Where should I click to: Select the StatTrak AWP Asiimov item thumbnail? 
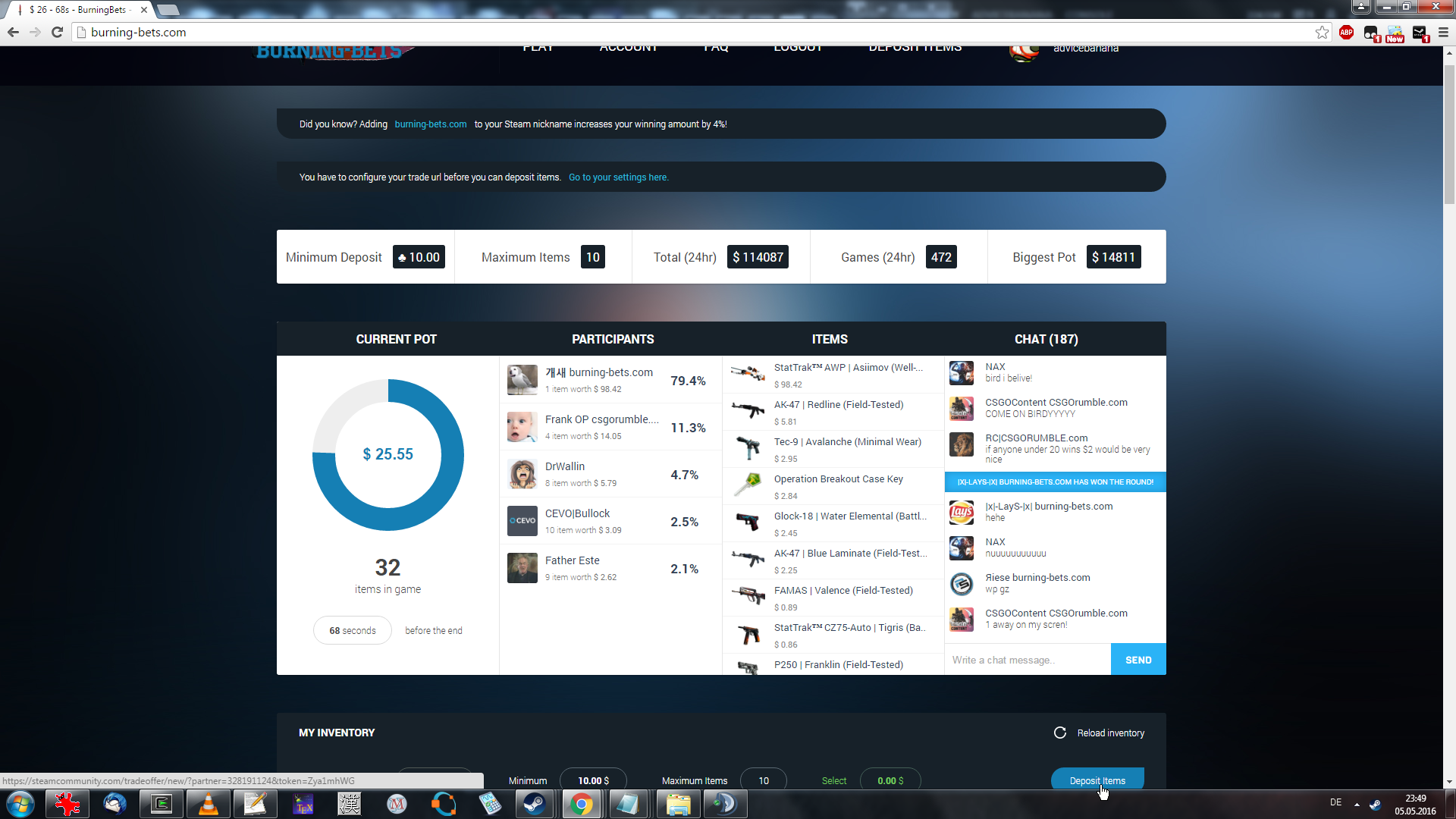pyautogui.click(x=748, y=373)
